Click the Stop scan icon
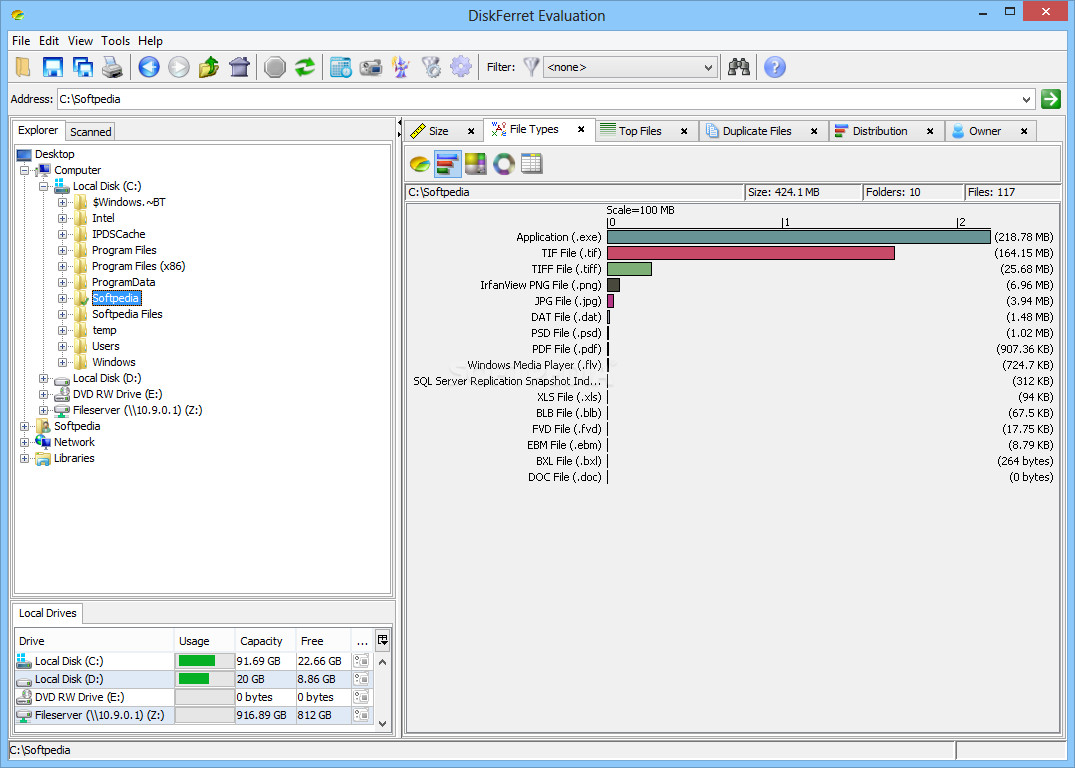The width and height of the screenshot is (1075, 768). (x=275, y=67)
